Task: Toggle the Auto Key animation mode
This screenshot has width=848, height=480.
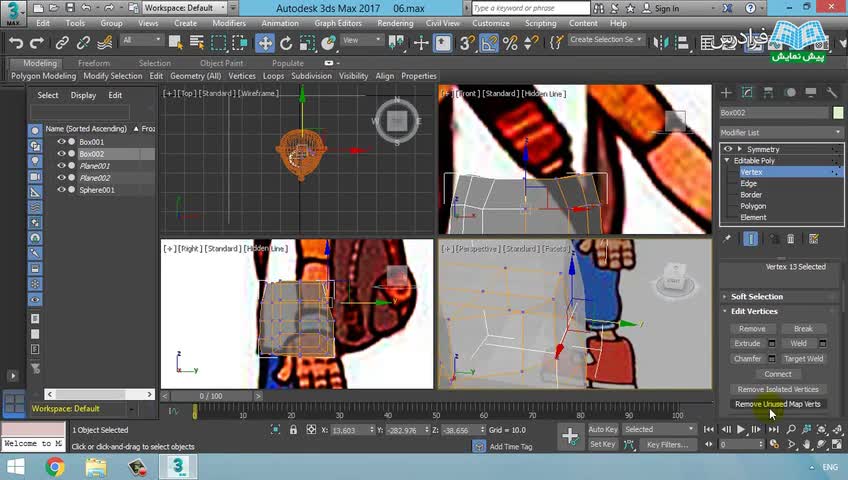Action: pos(603,430)
